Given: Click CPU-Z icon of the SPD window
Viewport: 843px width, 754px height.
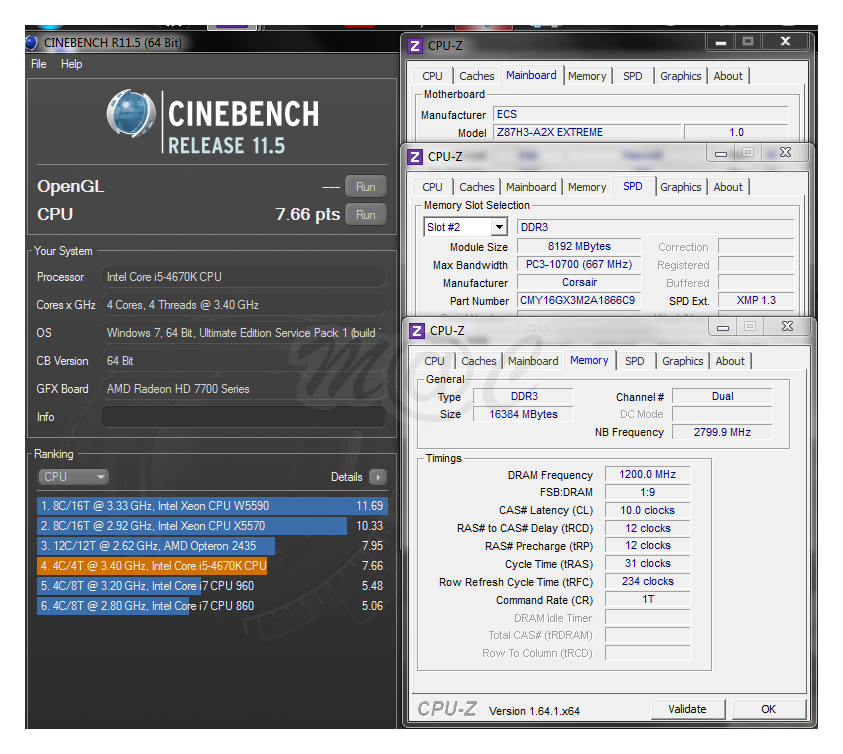Looking at the screenshot, I should (414, 157).
